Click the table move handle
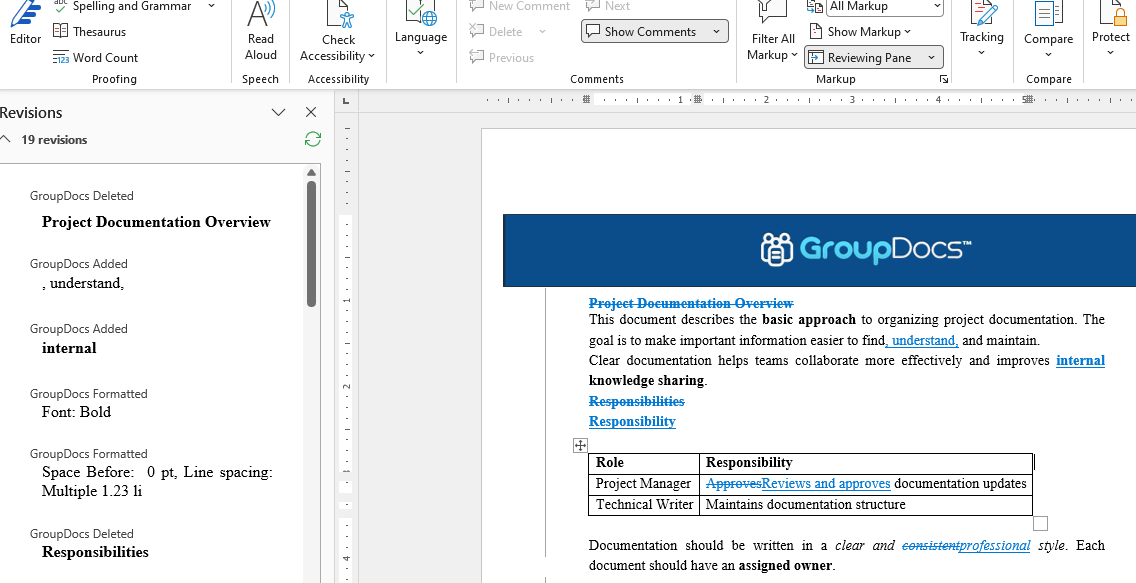 [580, 445]
